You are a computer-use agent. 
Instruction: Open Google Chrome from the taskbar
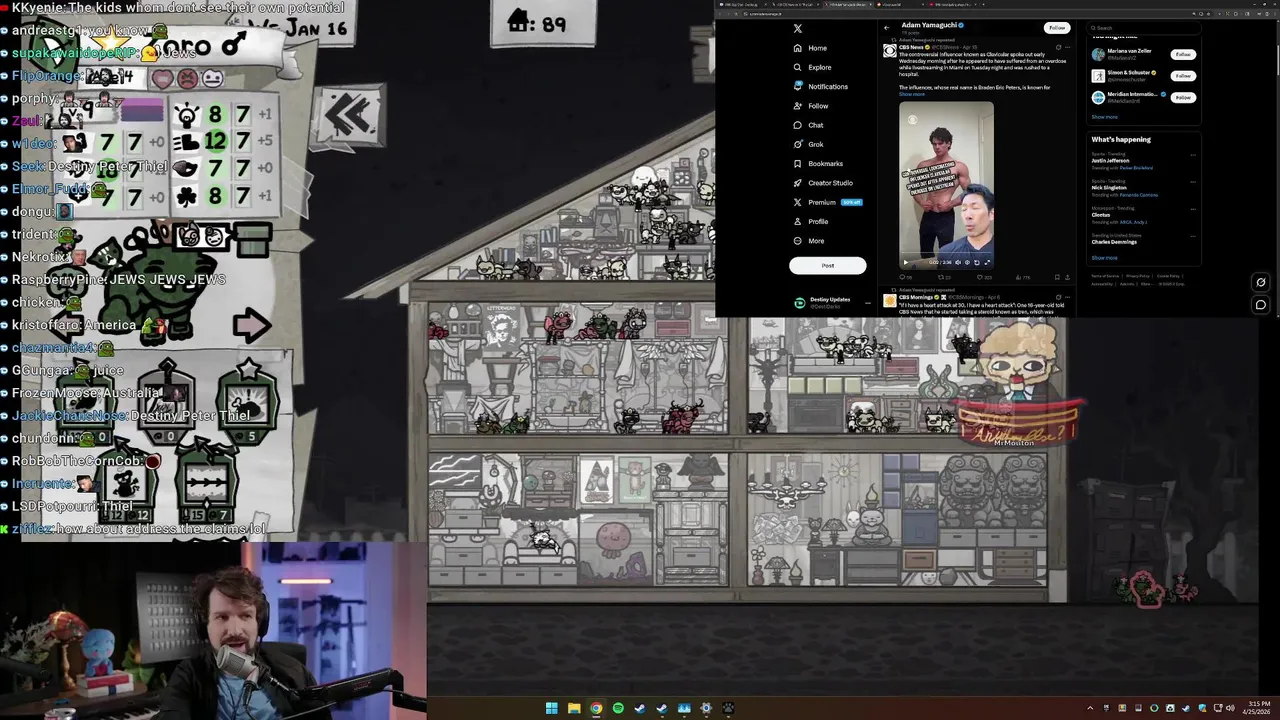pos(596,708)
